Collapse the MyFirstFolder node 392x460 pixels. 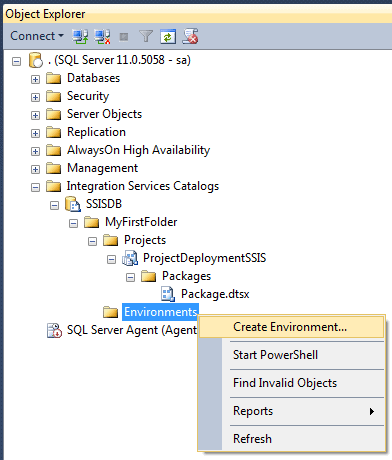point(73,223)
